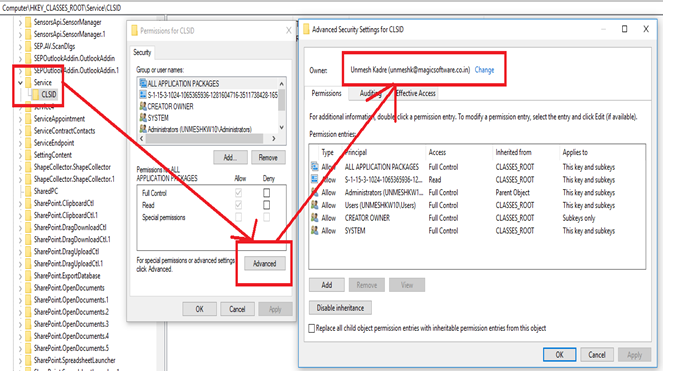Open the Security tab in Permissions dialog
Screen dimensions: 694x374
pyautogui.click(x=142, y=52)
